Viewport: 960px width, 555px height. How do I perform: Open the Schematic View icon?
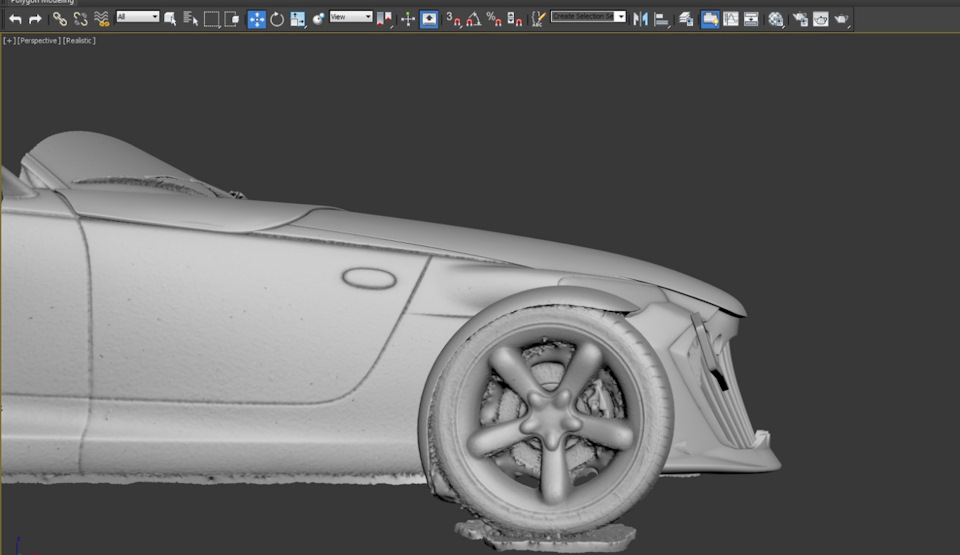point(751,19)
